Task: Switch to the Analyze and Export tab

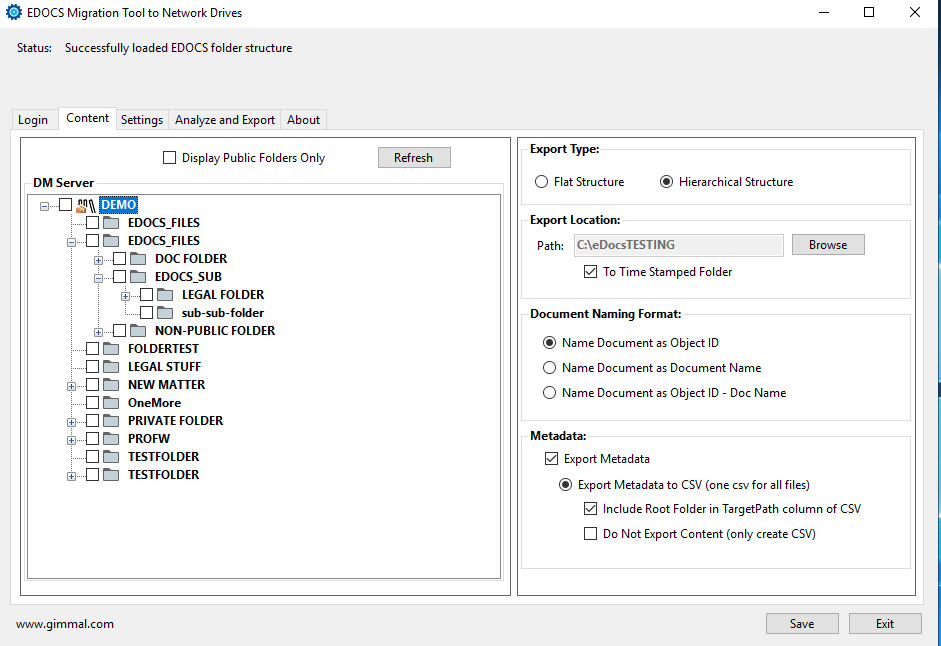Action: point(224,120)
